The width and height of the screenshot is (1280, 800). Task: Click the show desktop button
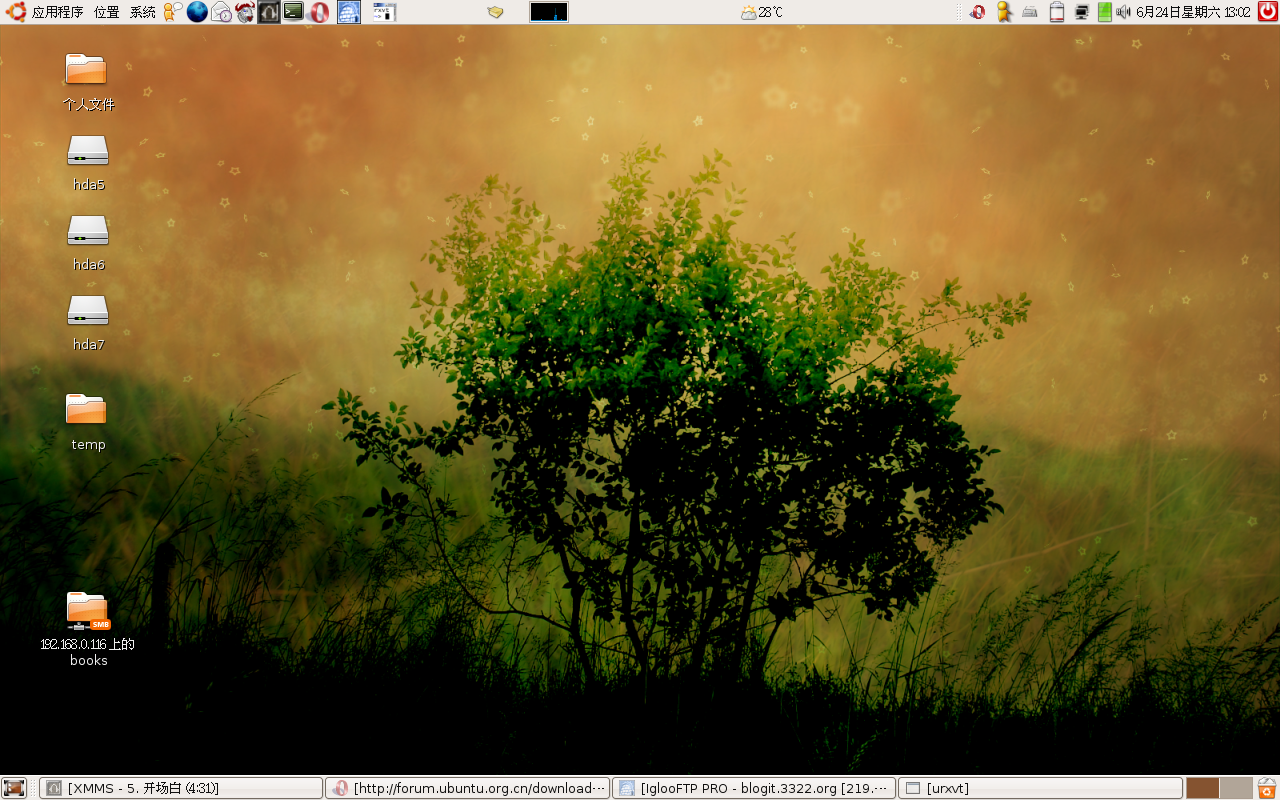pyautogui.click(x=13, y=788)
